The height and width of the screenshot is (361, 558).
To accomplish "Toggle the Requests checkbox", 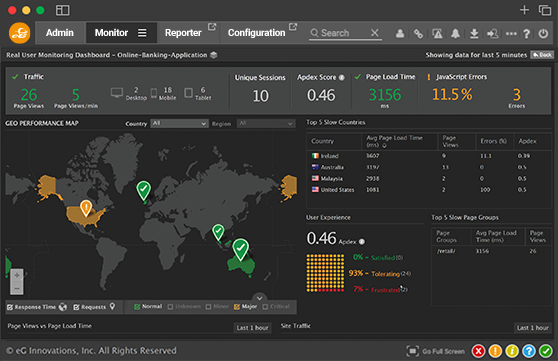I will [x=76, y=307].
